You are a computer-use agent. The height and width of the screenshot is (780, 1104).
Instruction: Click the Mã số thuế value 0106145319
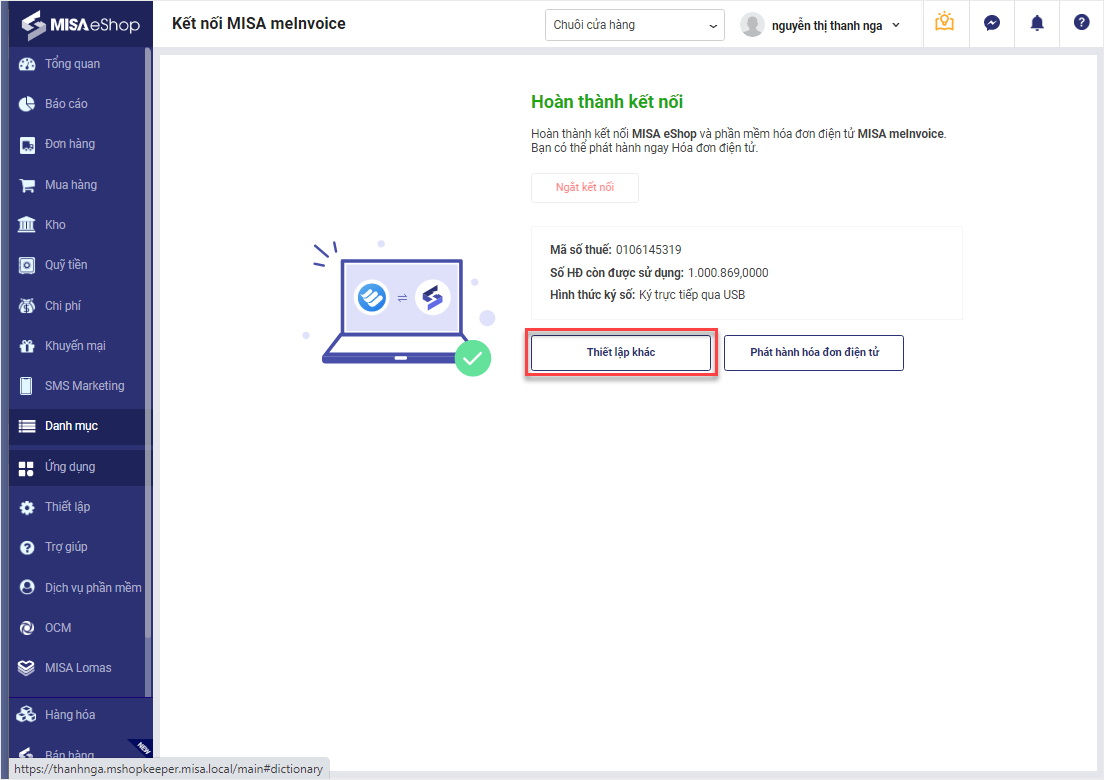point(648,250)
